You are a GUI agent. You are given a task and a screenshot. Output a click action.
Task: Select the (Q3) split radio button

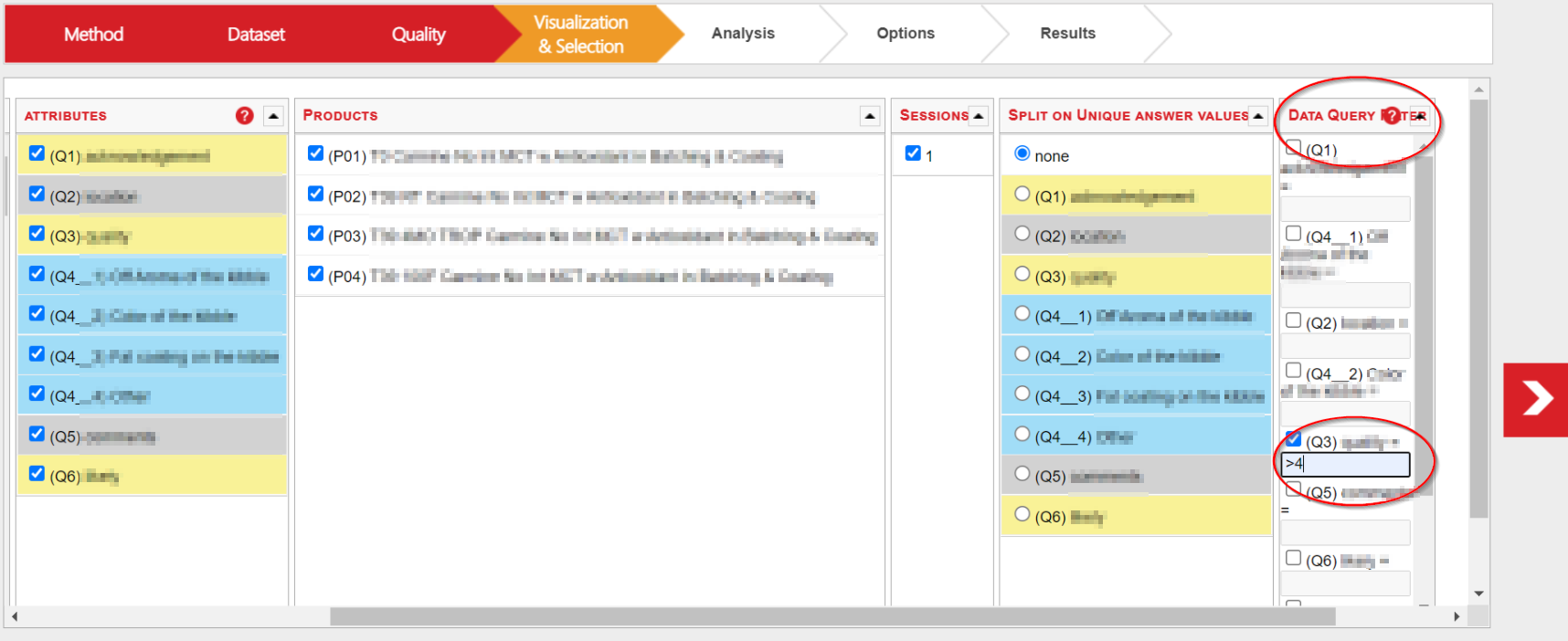point(1022,274)
